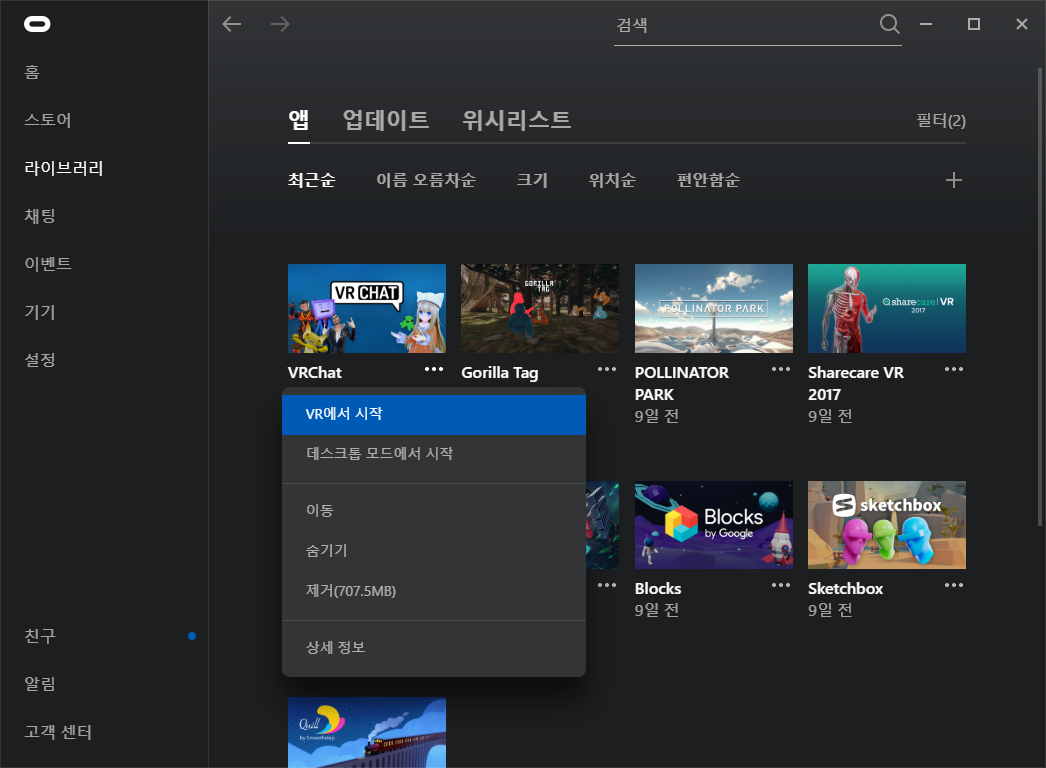Open '채팅' in sidebar

[x=40, y=216]
